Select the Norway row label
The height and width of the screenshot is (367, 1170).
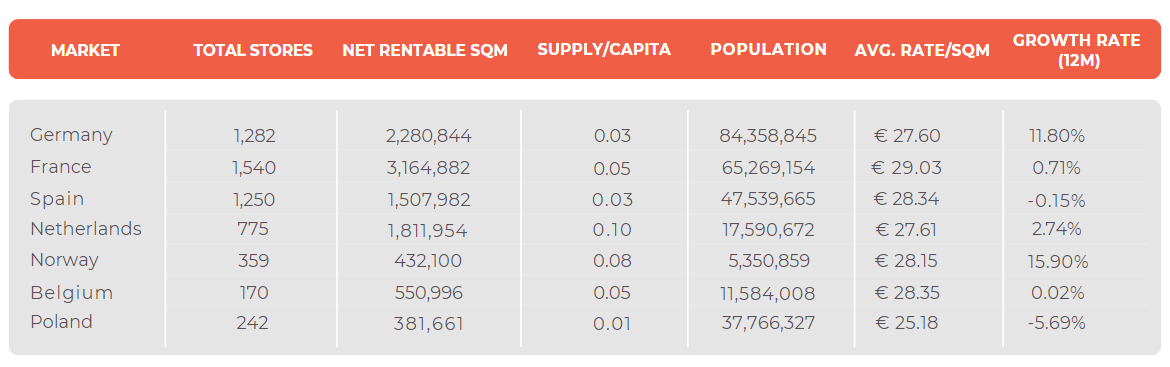(x=64, y=260)
